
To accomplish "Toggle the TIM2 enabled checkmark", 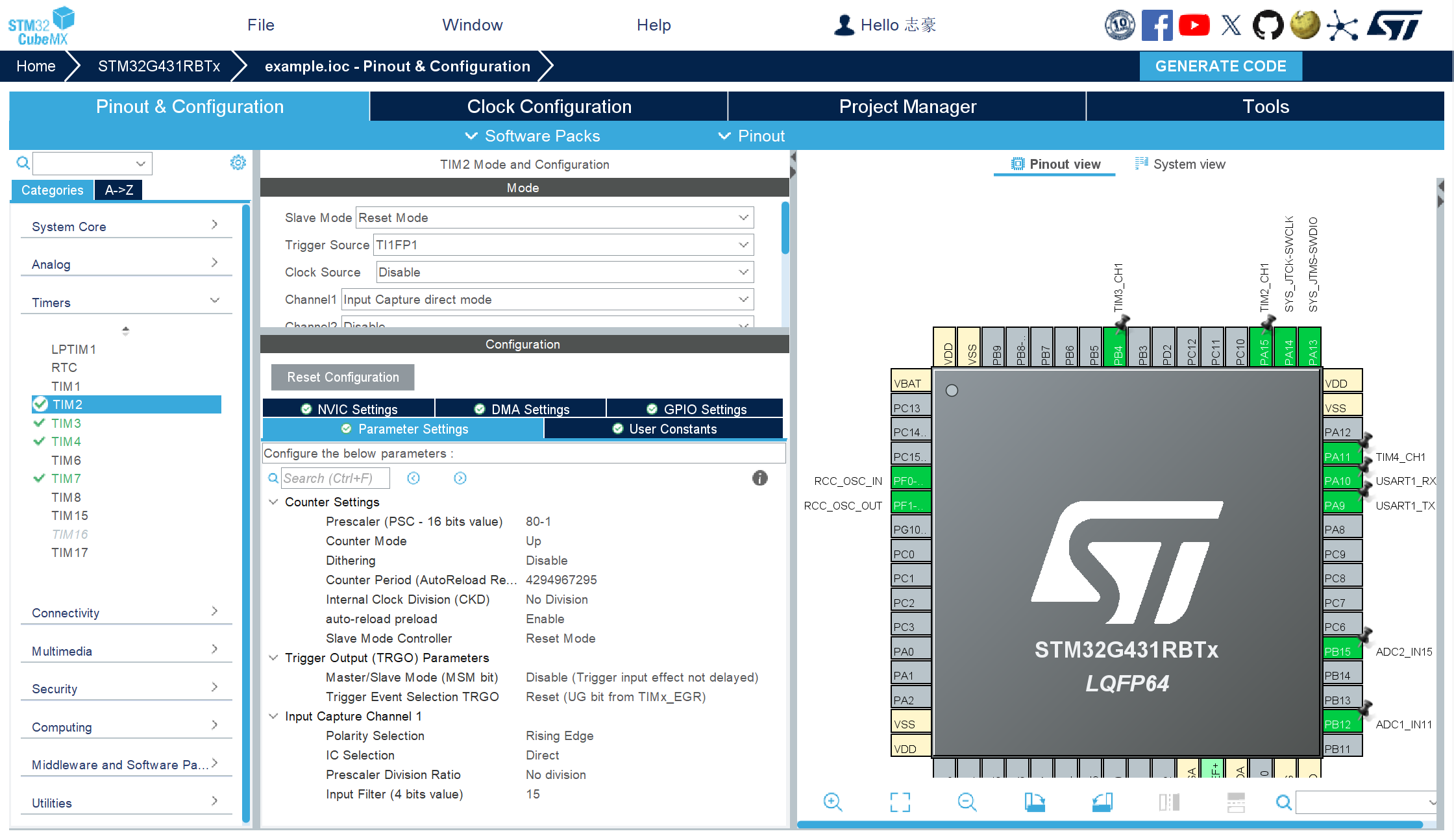I will tap(41, 404).
